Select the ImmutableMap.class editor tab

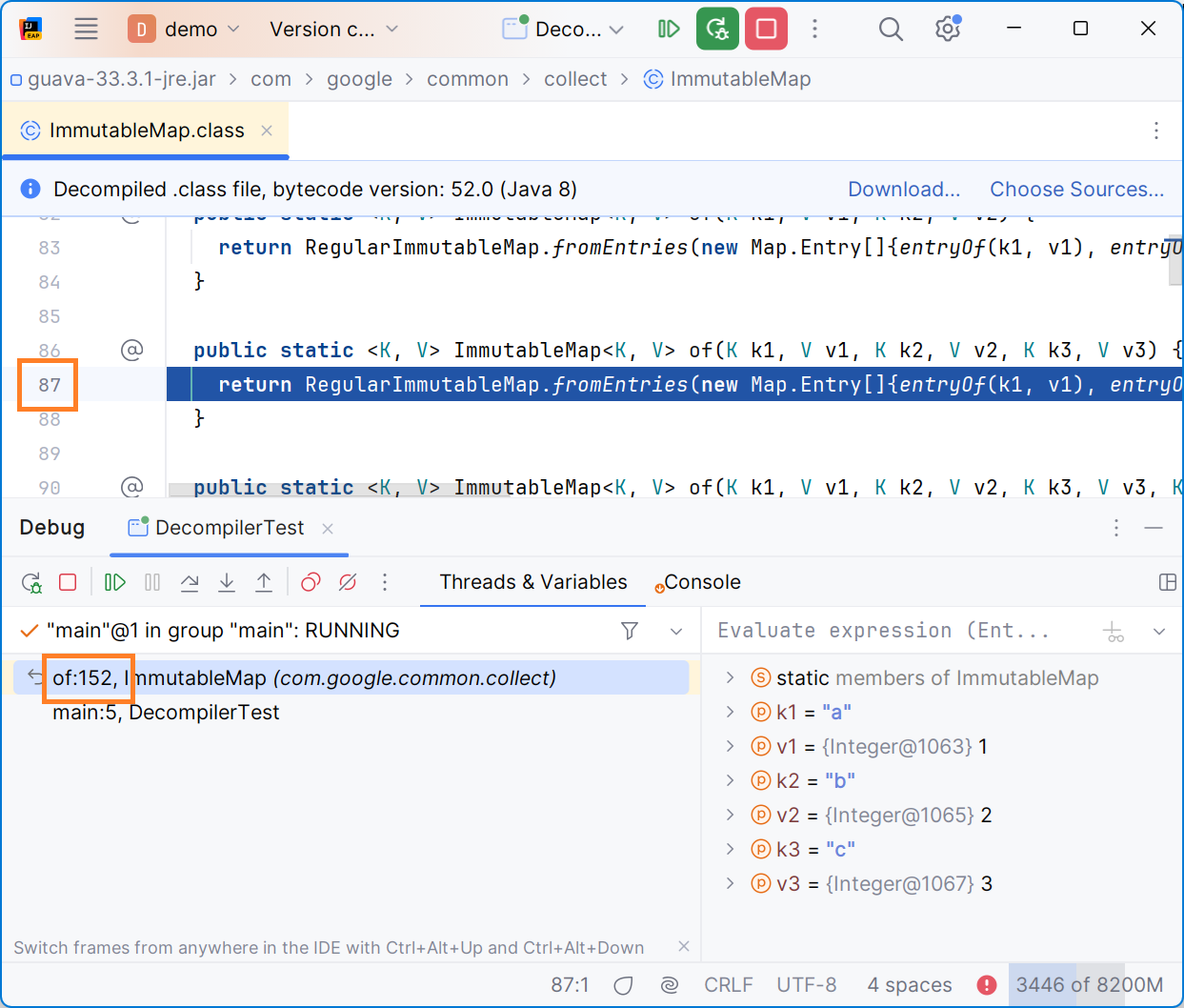point(146,131)
